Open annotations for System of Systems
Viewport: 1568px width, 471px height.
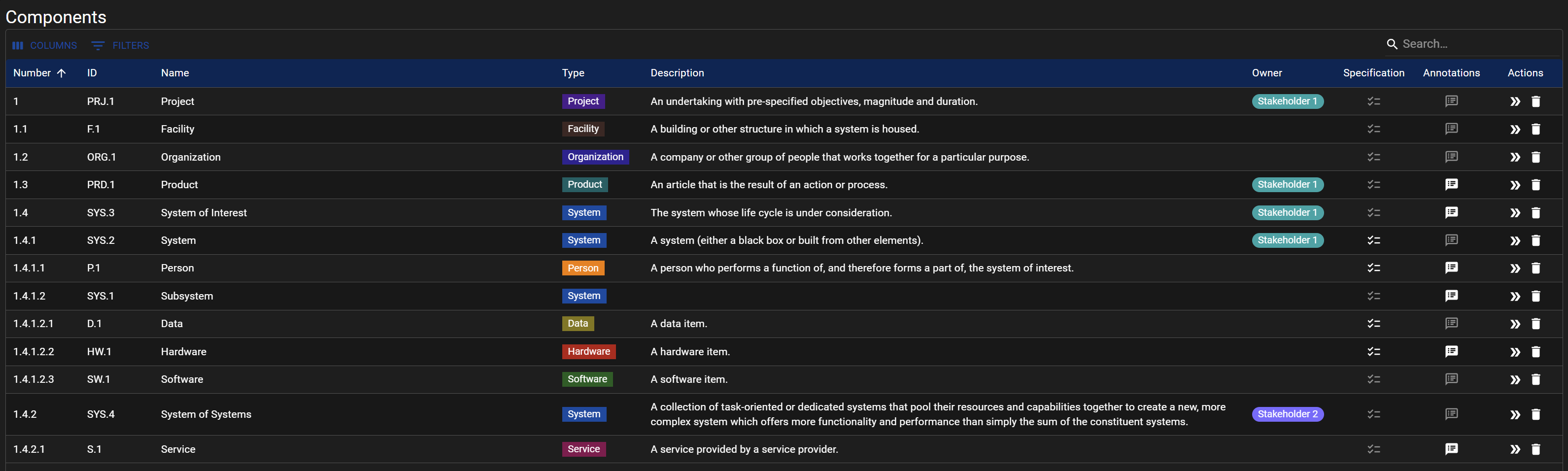tap(1451, 414)
